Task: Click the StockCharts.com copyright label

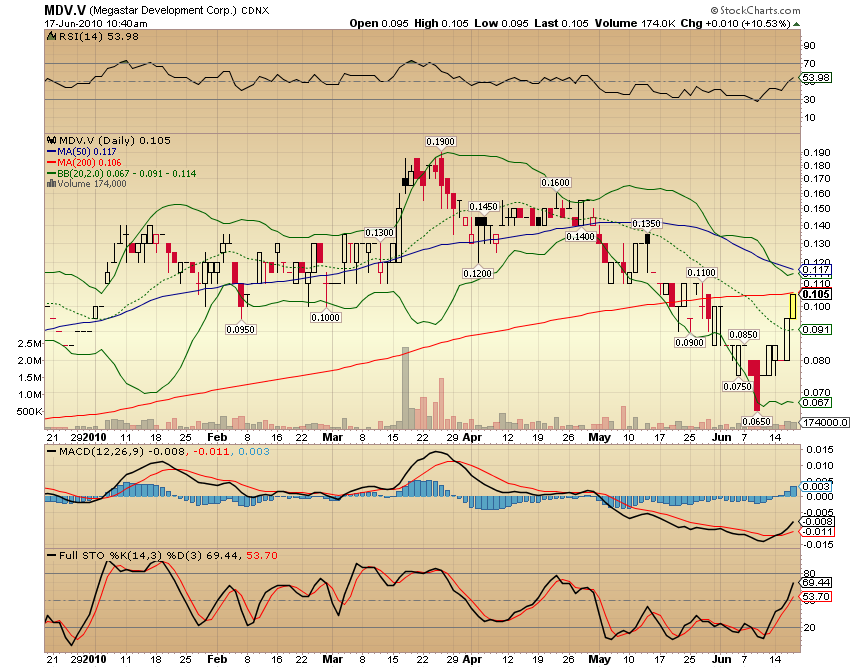Action: click(x=755, y=10)
